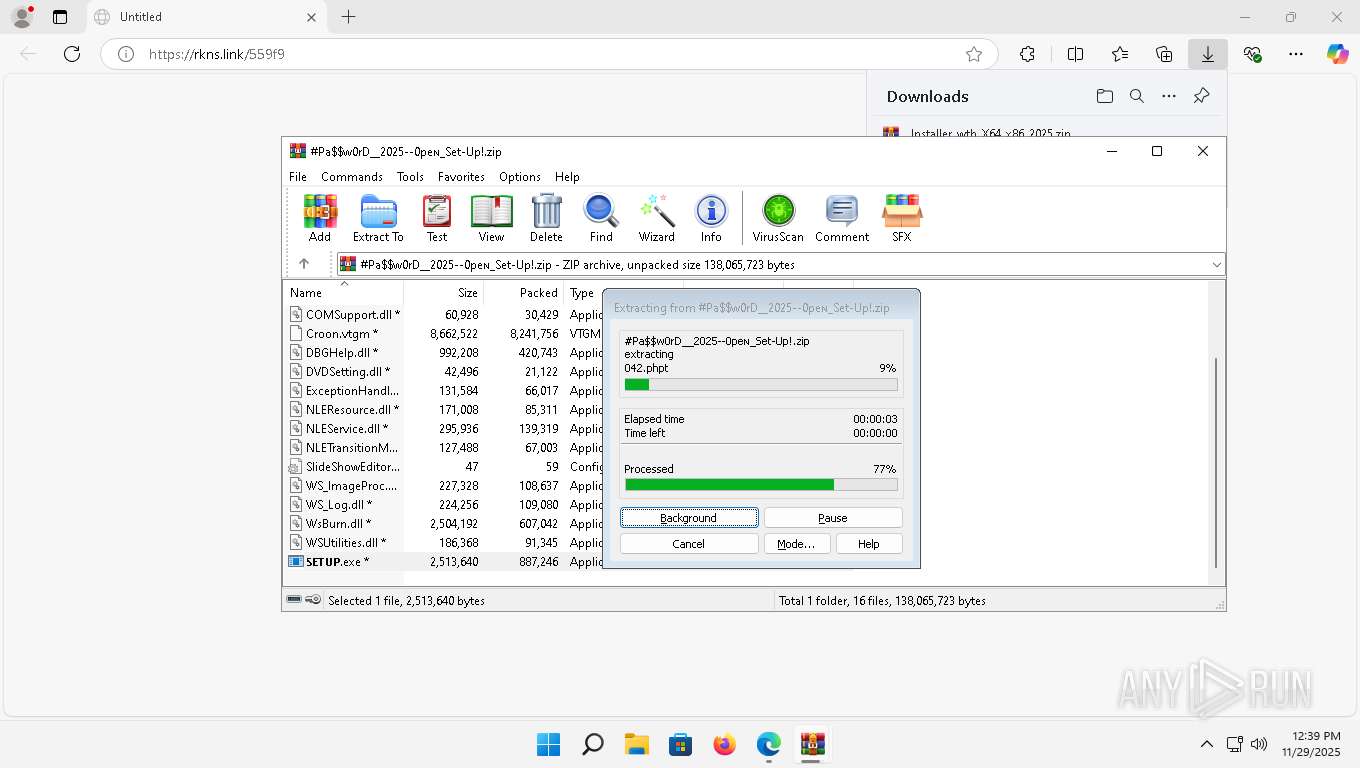Open the Help menu
Screen dimensions: 1360x768
[567, 177]
